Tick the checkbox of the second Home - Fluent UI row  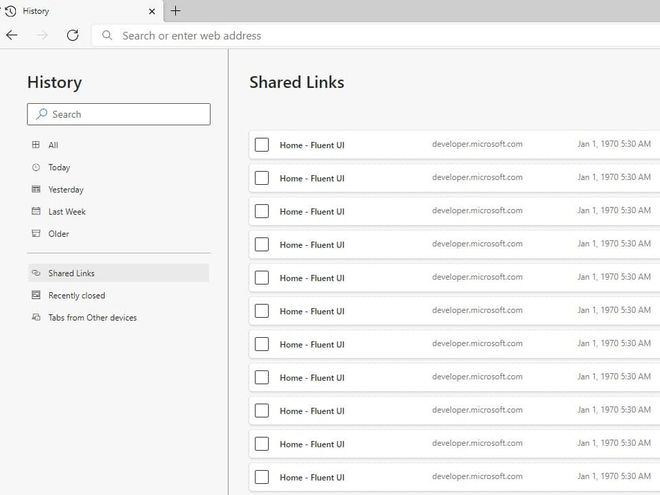click(x=262, y=178)
